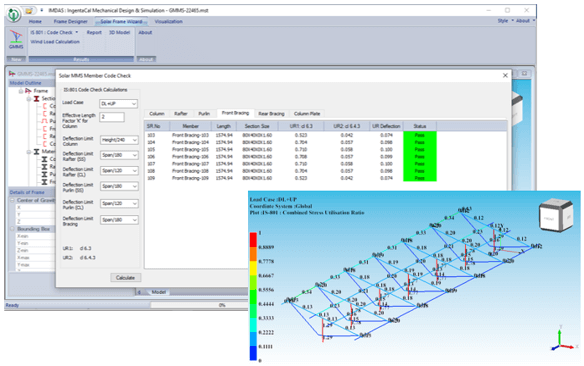The image size is (584, 366).
Task: Open the Rafter results tab
Action: (x=181, y=114)
